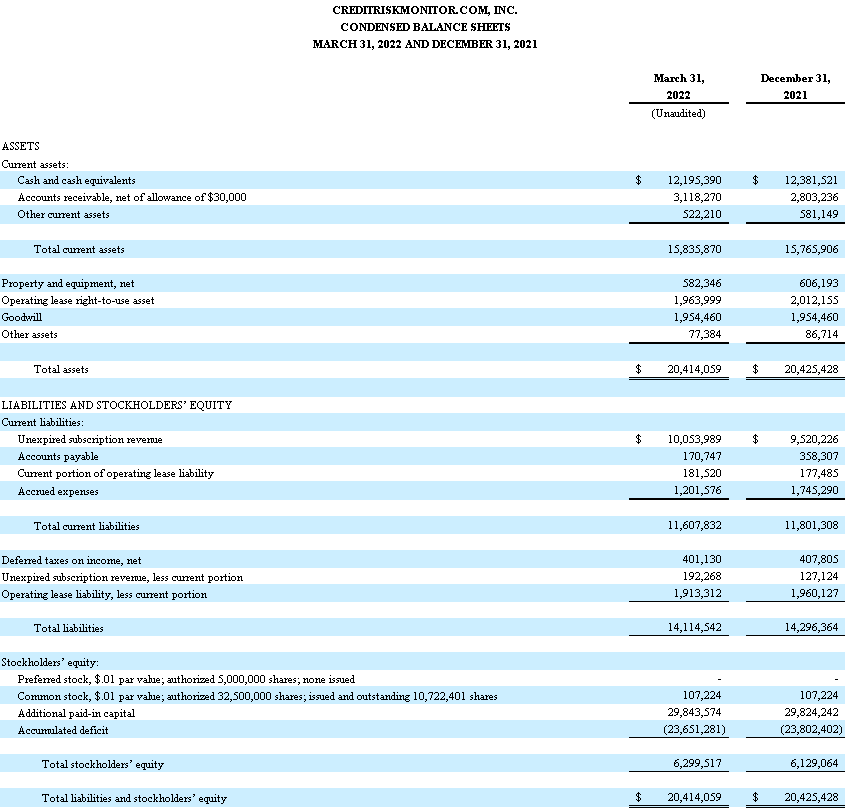
Task: Click lease liability current value 181,520
Action: click(x=702, y=474)
